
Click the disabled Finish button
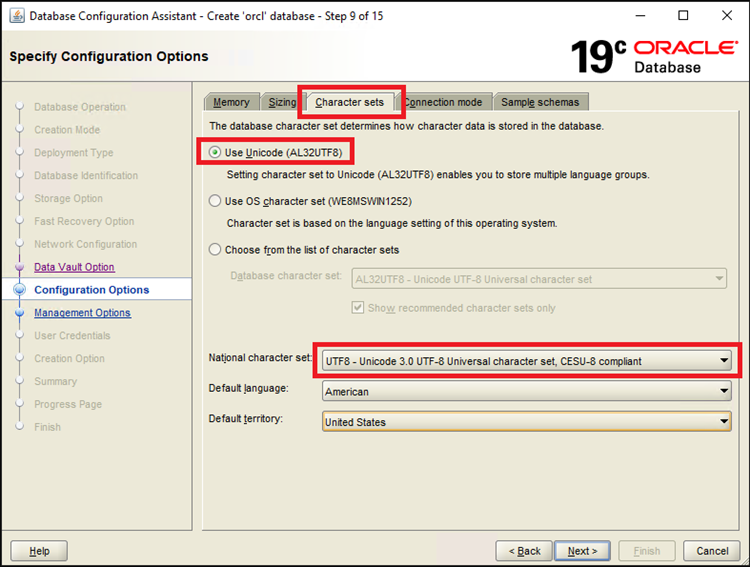(x=647, y=551)
